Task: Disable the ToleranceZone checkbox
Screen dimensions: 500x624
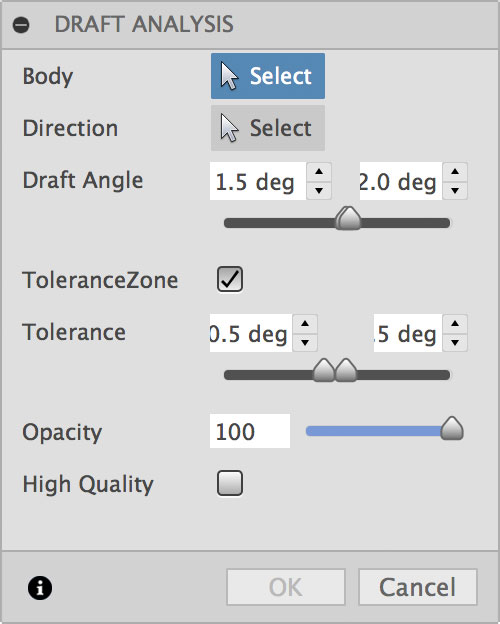Action: pos(230,279)
